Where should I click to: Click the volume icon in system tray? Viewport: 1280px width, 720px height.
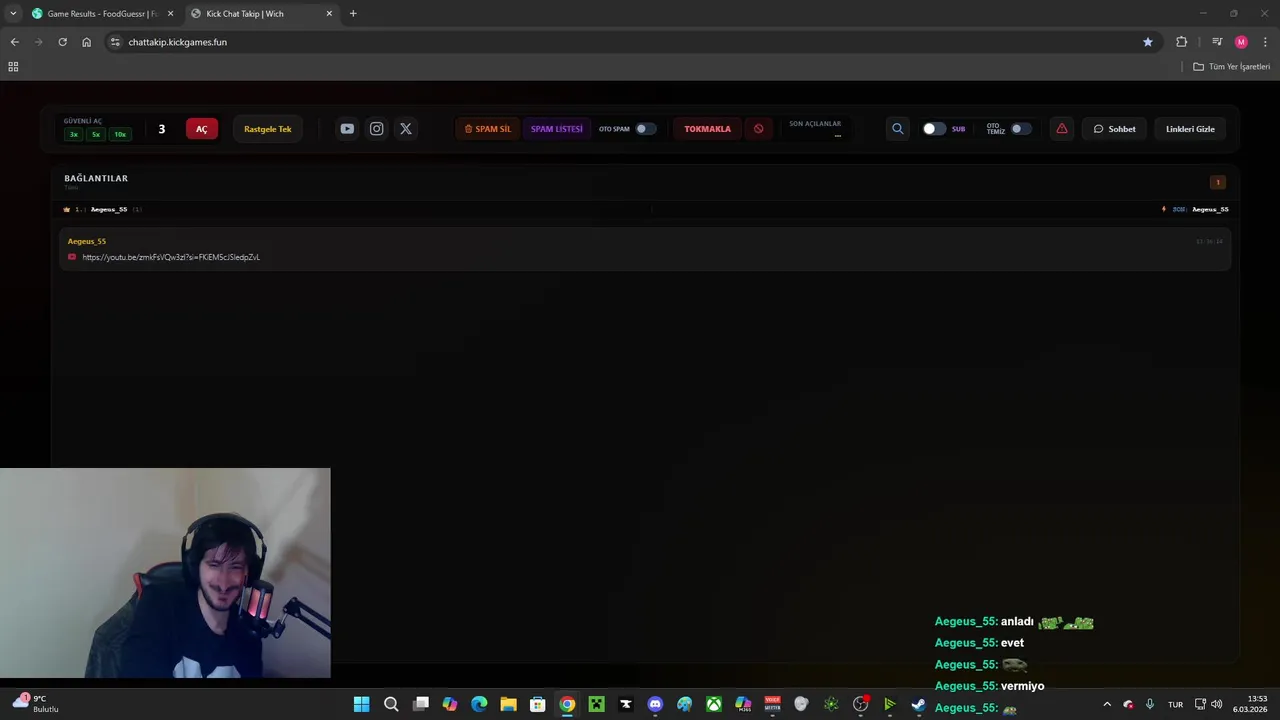[1217, 704]
